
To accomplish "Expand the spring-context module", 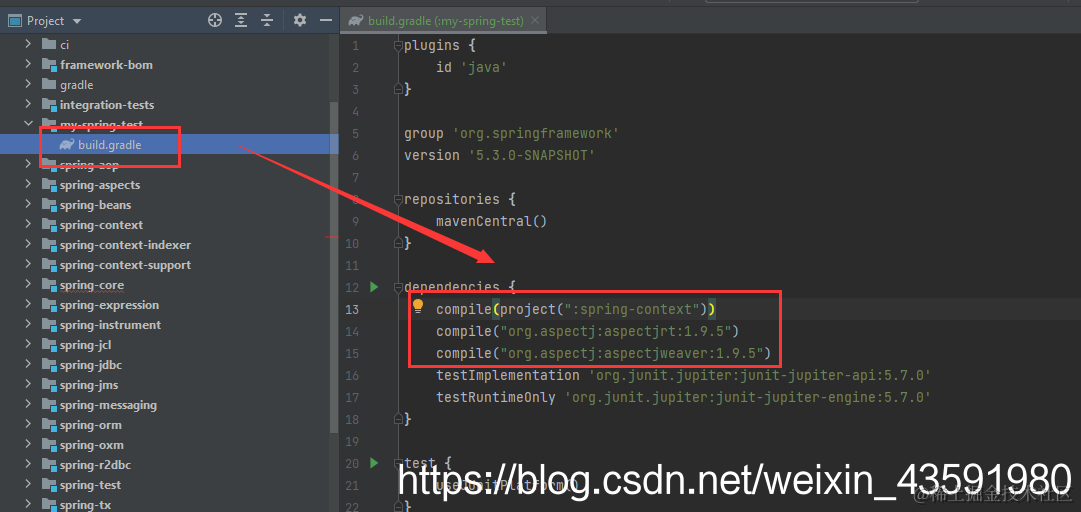I will point(28,225).
